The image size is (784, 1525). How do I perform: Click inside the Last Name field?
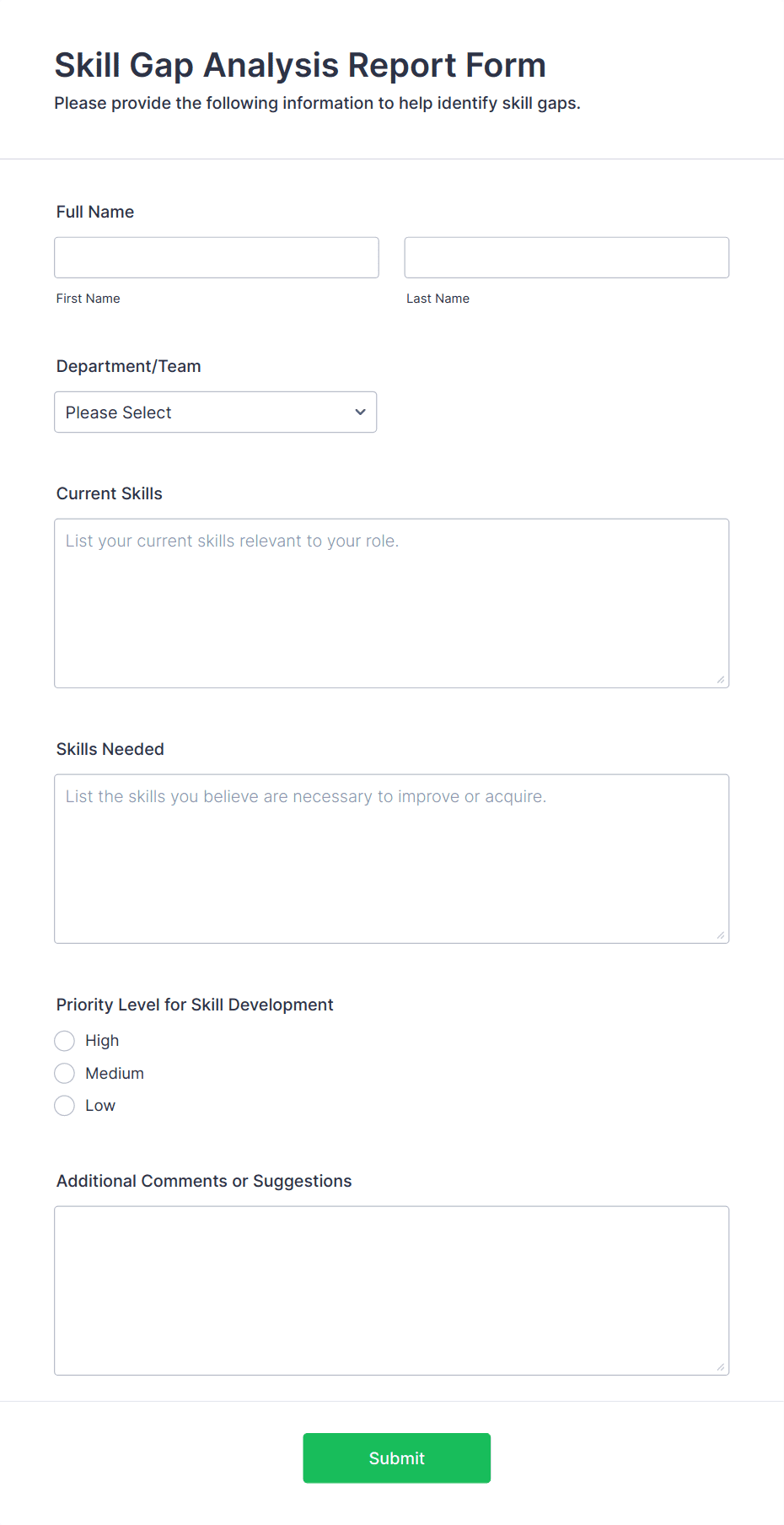click(x=566, y=257)
